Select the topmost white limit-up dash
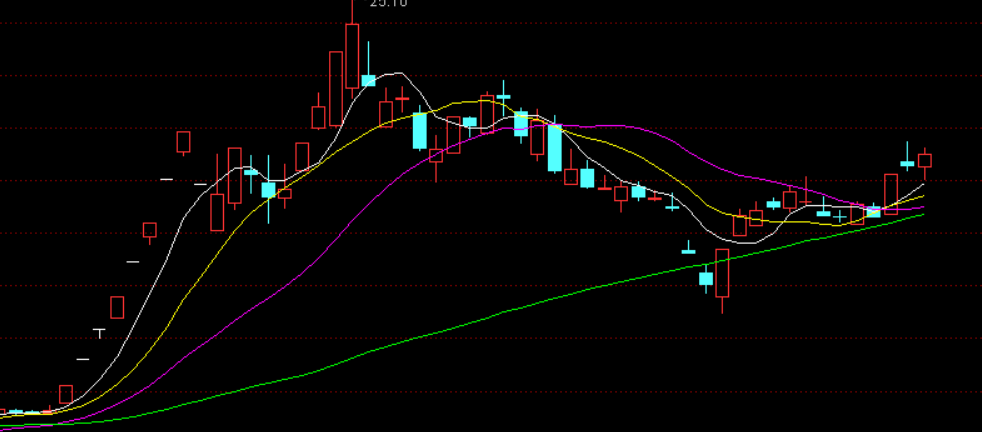 point(167,179)
